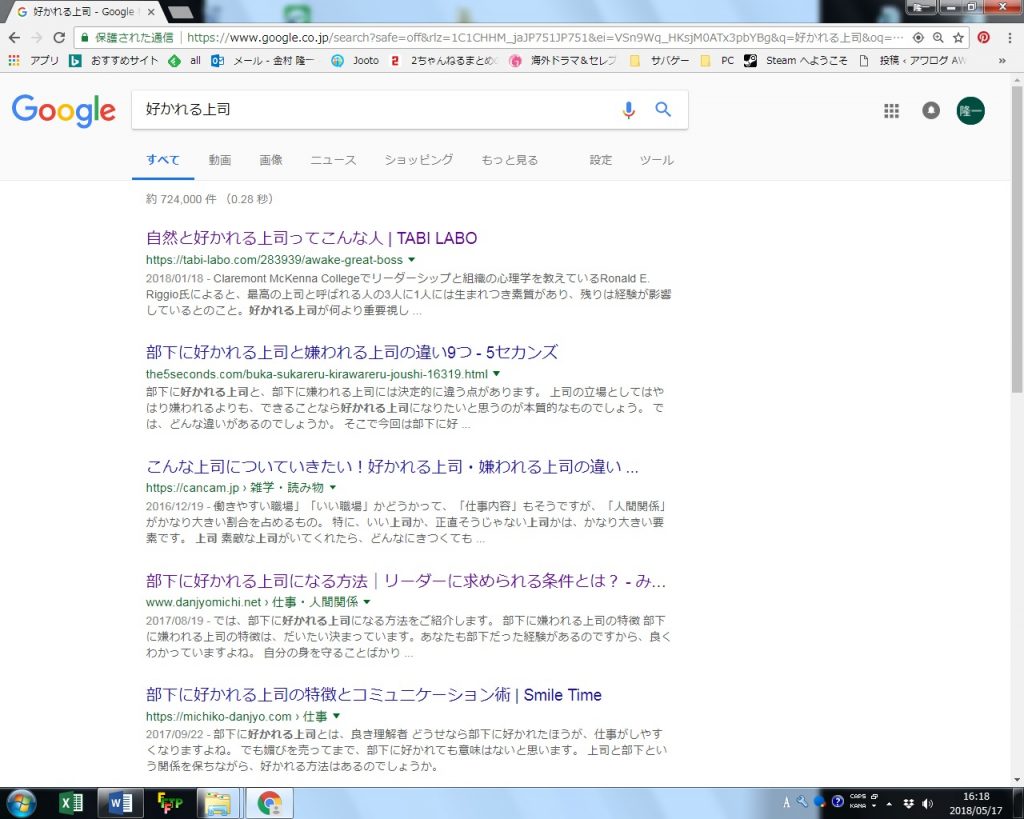Open the Windows Start button
1024x819 pixels.
click(x=21, y=803)
